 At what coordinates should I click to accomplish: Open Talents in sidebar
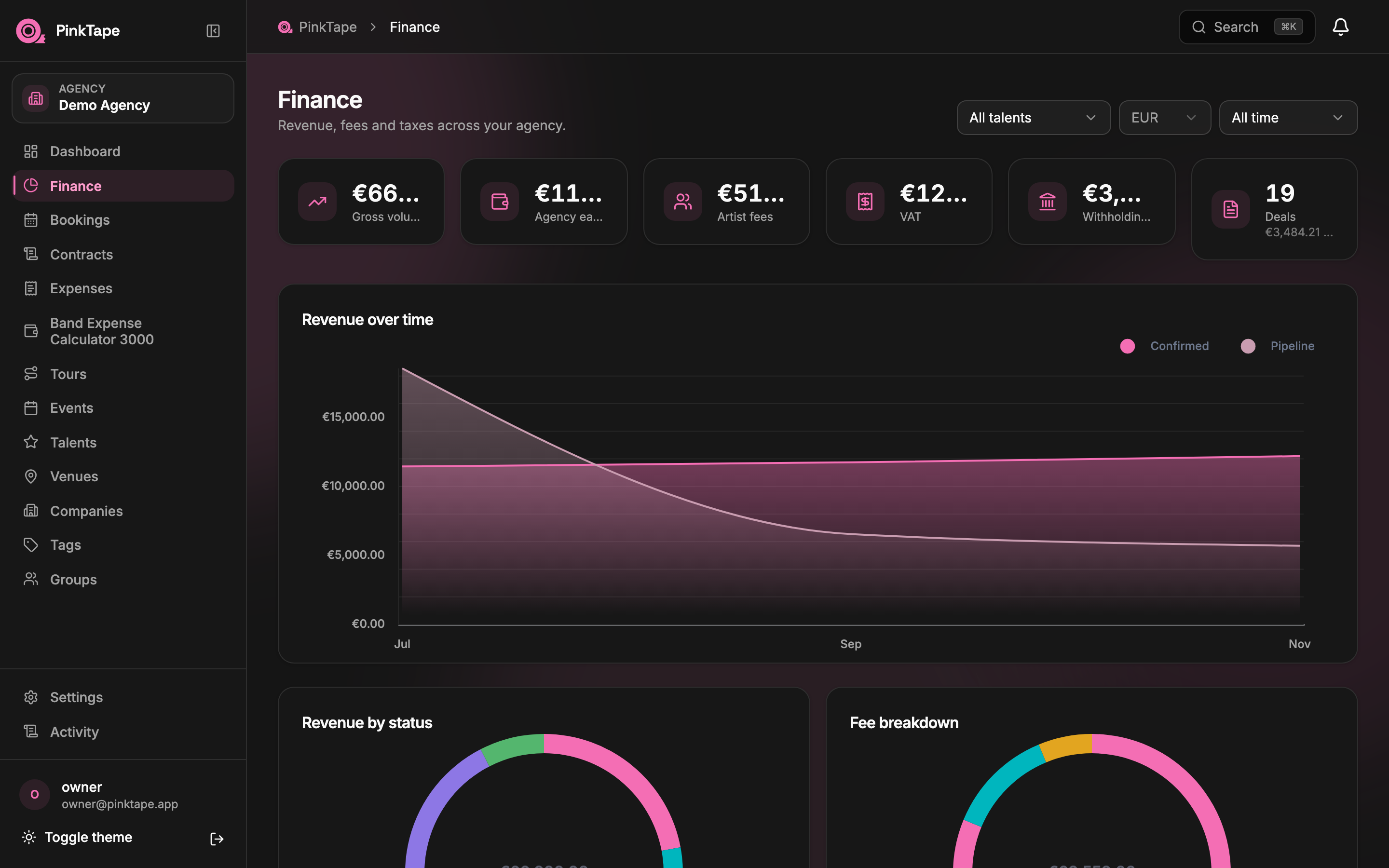(123, 442)
